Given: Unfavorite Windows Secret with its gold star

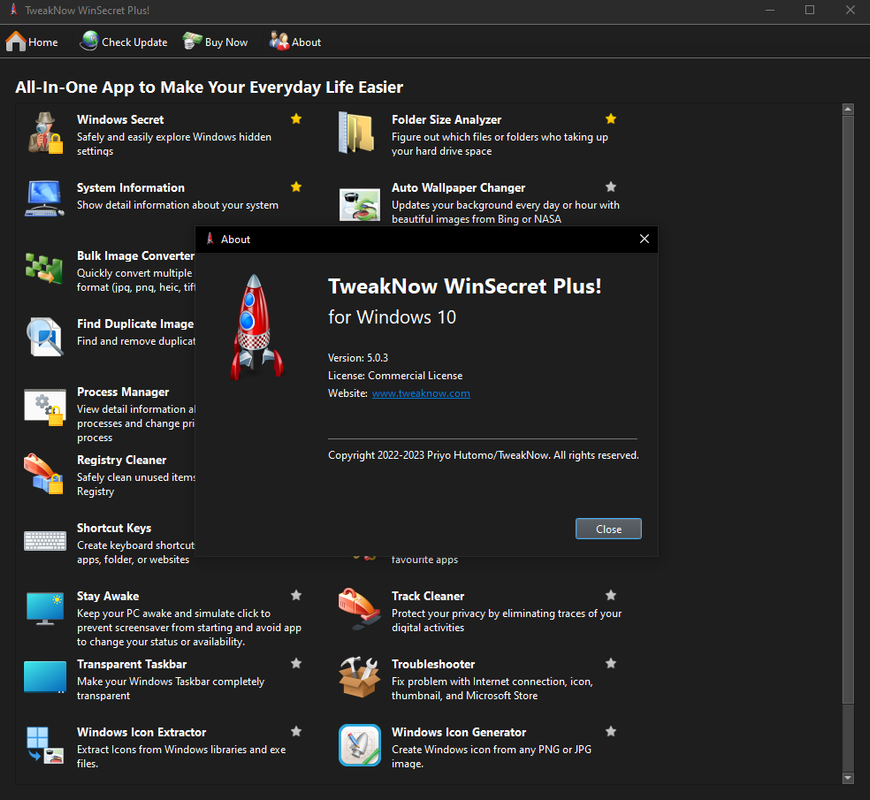Looking at the screenshot, I should [296, 119].
